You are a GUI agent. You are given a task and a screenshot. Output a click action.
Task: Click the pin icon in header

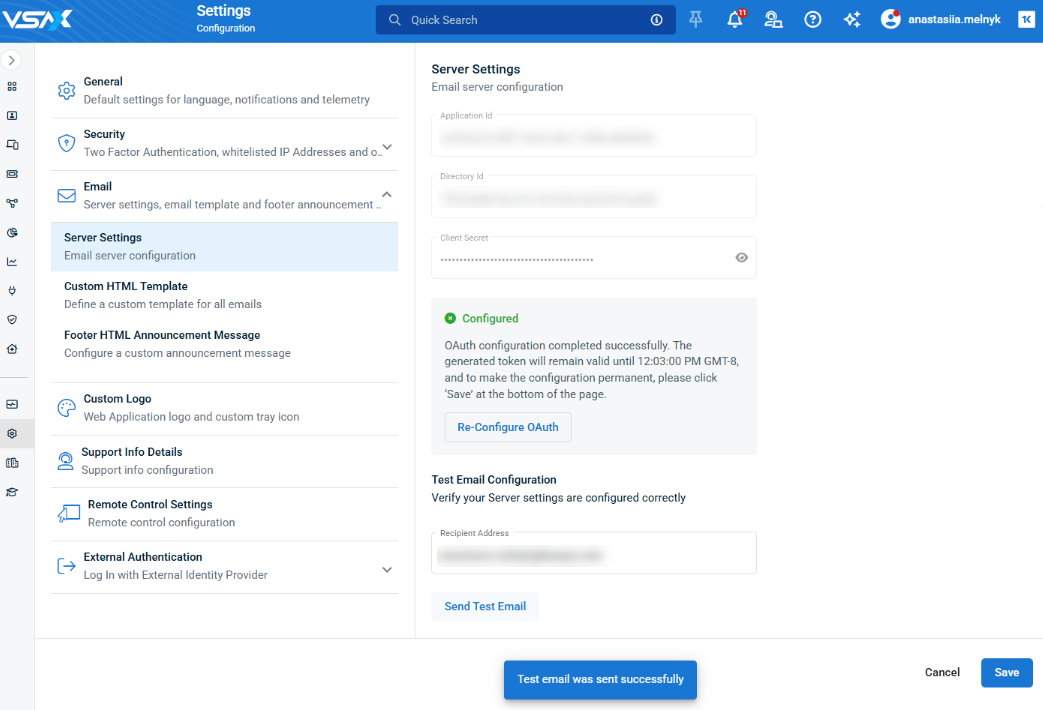696,20
